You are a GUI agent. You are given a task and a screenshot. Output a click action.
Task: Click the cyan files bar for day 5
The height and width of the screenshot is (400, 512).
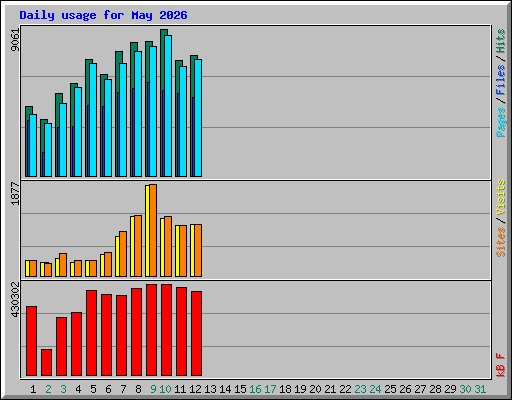[93, 120]
